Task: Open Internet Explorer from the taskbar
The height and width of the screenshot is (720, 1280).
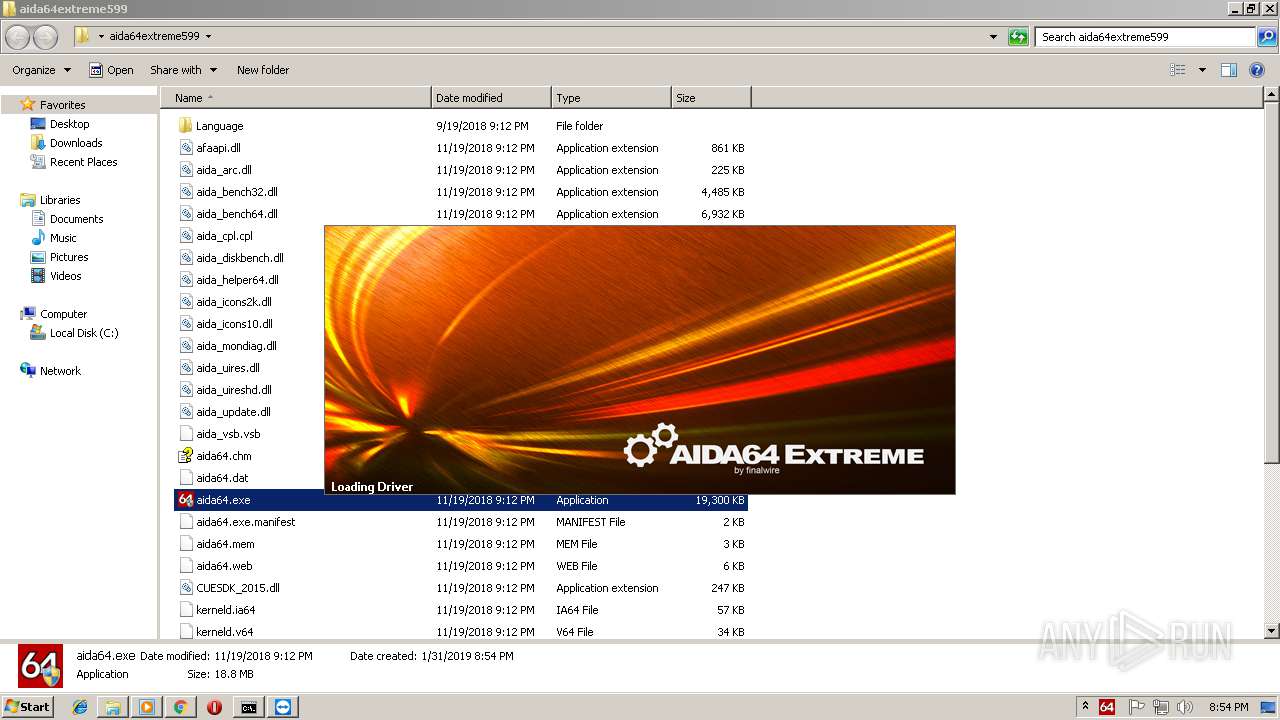Action: tap(80, 707)
